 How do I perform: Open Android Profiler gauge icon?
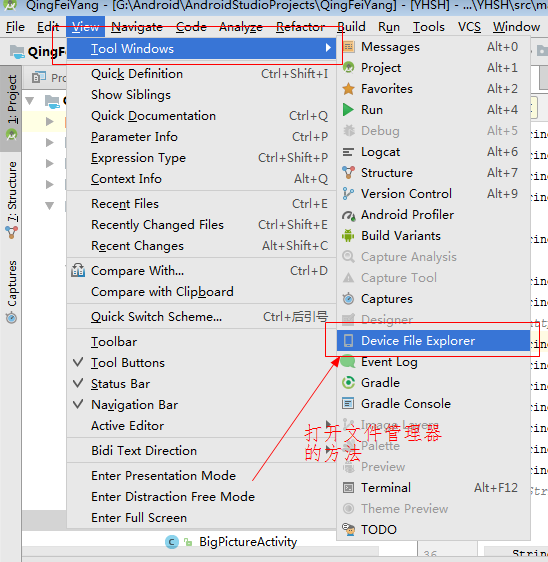pos(349,215)
